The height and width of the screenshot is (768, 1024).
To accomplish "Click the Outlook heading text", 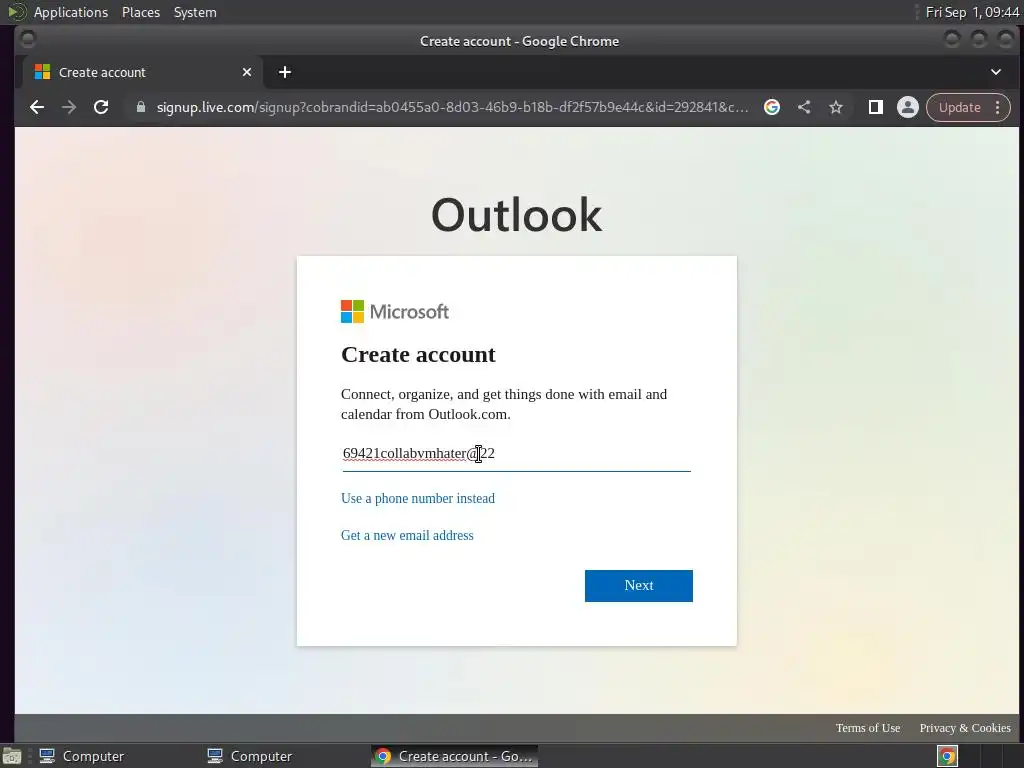I will click(517, 215).
